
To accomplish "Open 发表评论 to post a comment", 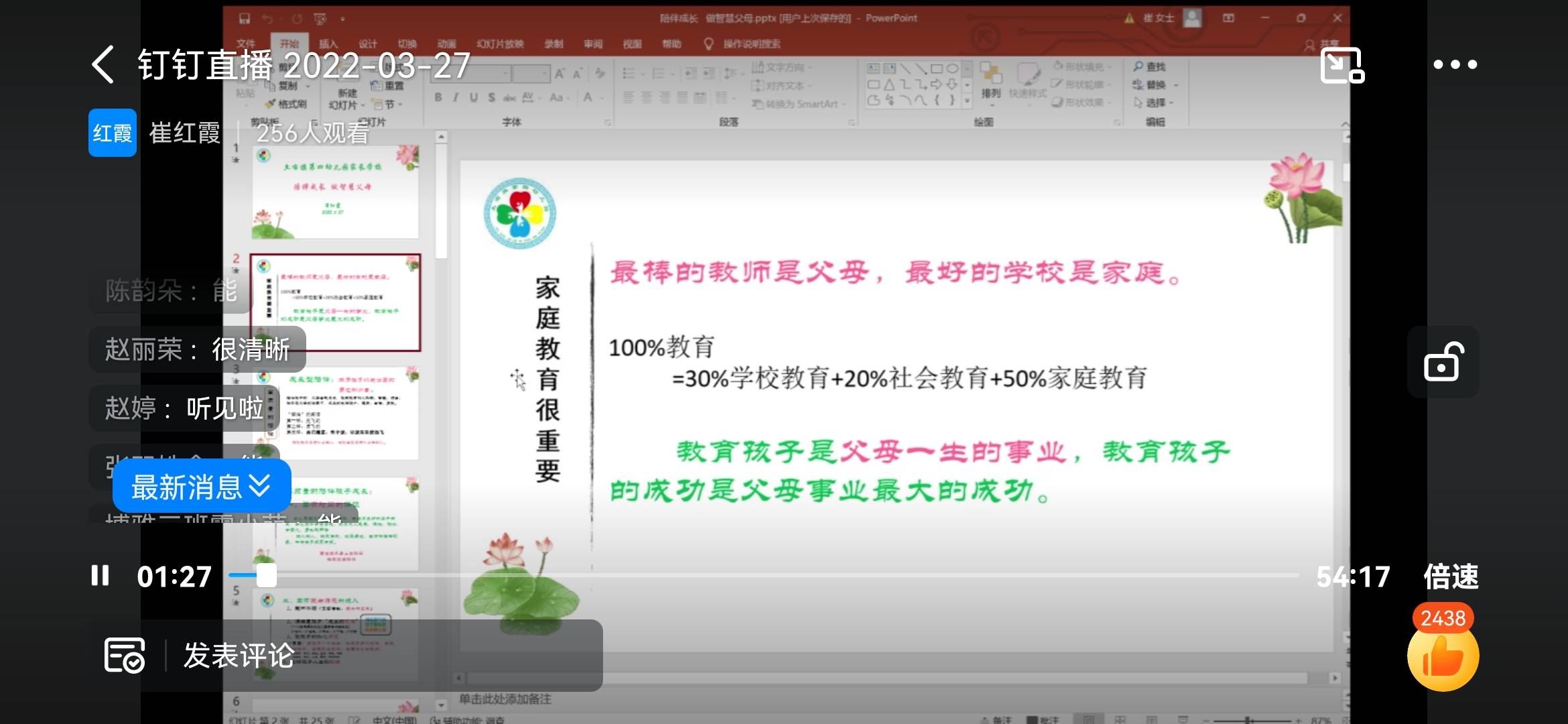I will pos(238,656).
